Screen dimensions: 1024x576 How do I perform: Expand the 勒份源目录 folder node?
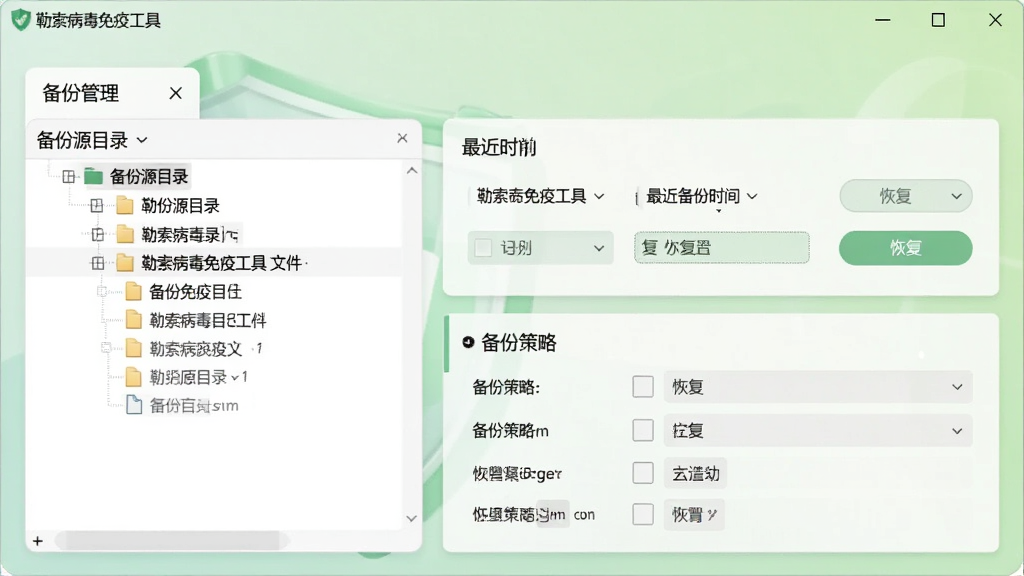click(x=97, y=206)
